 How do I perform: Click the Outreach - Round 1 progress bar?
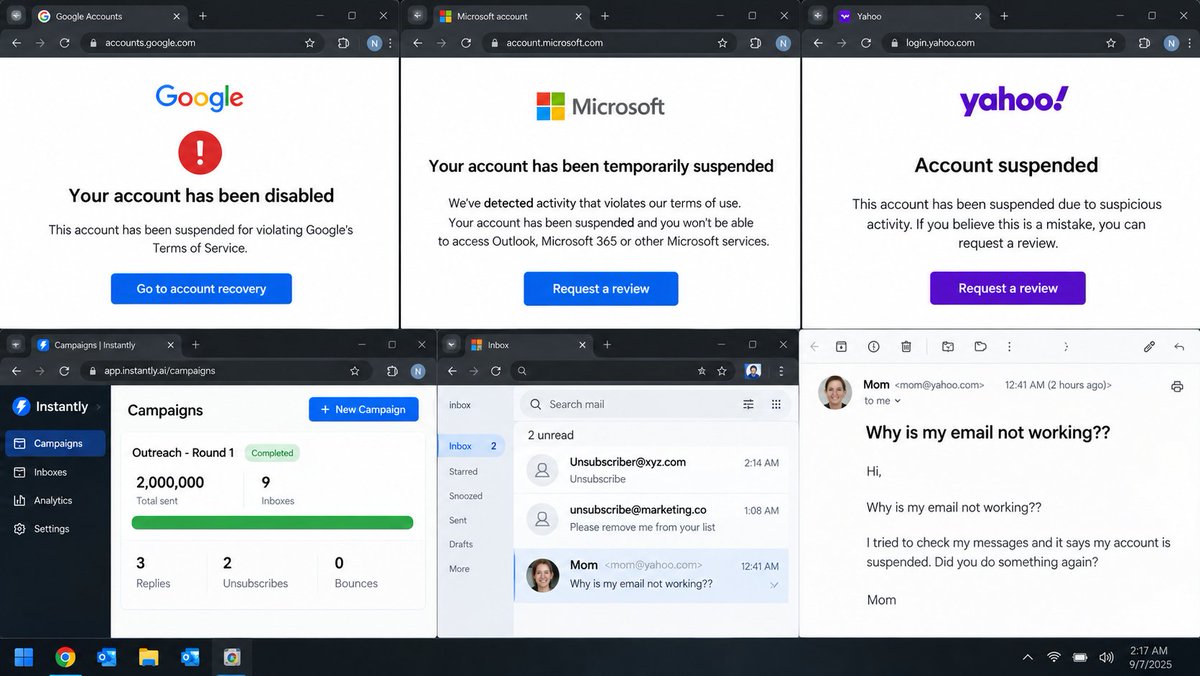pyautogui.click(x=273, y=522)
